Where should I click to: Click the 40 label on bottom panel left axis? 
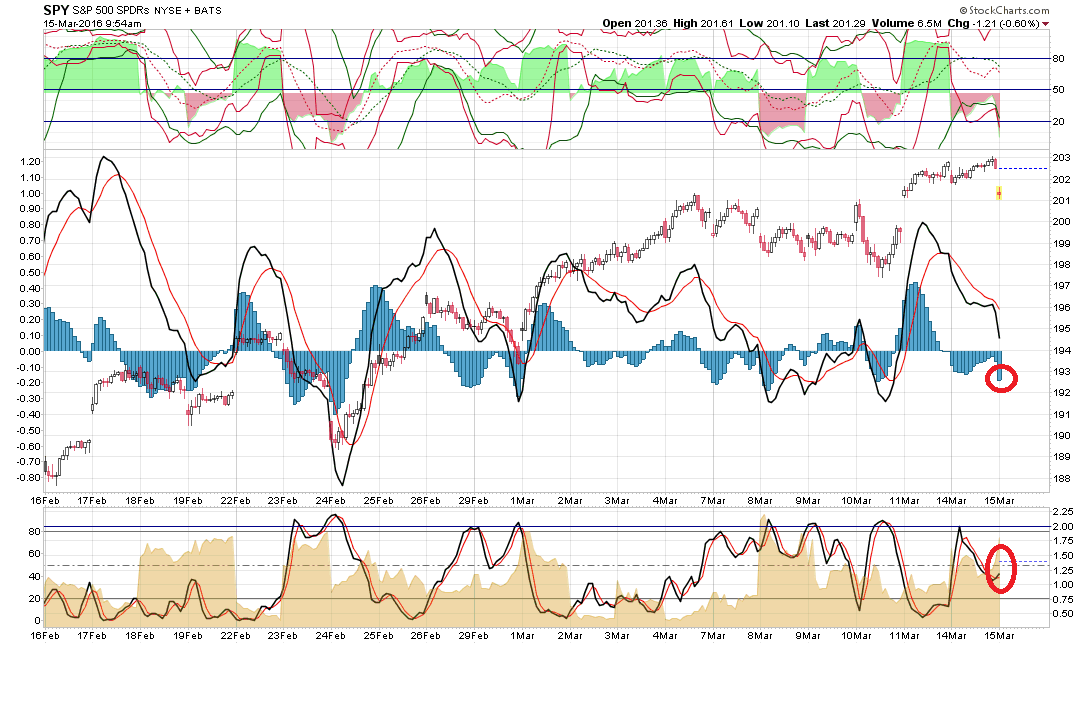(33, 576)
